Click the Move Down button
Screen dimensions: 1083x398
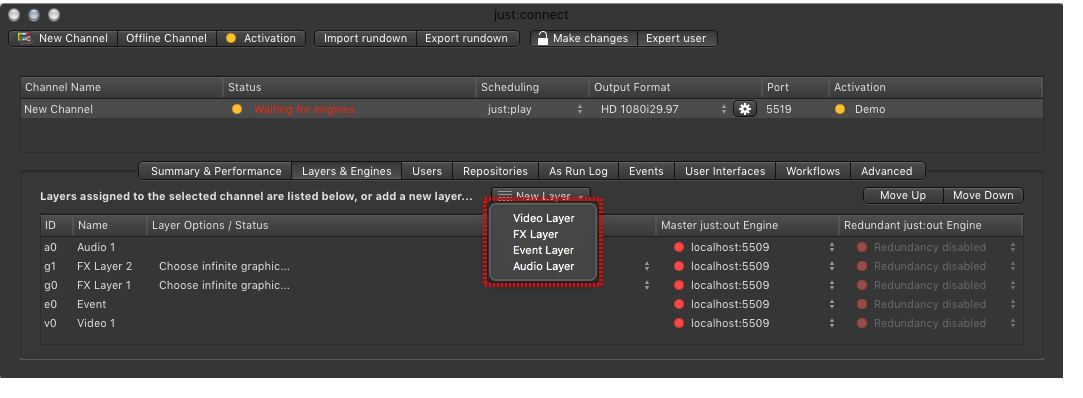pos(983,196)
